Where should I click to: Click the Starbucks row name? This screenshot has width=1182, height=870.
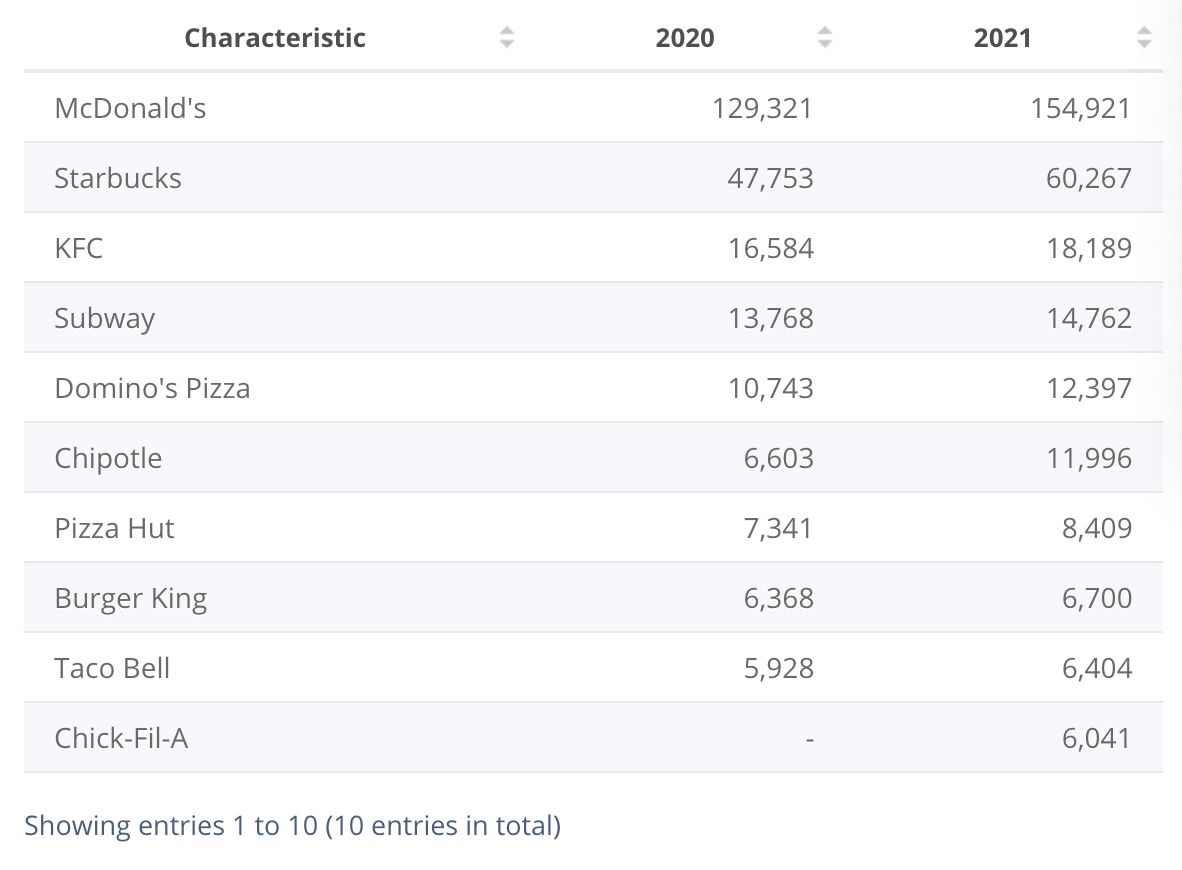(118, 178)
